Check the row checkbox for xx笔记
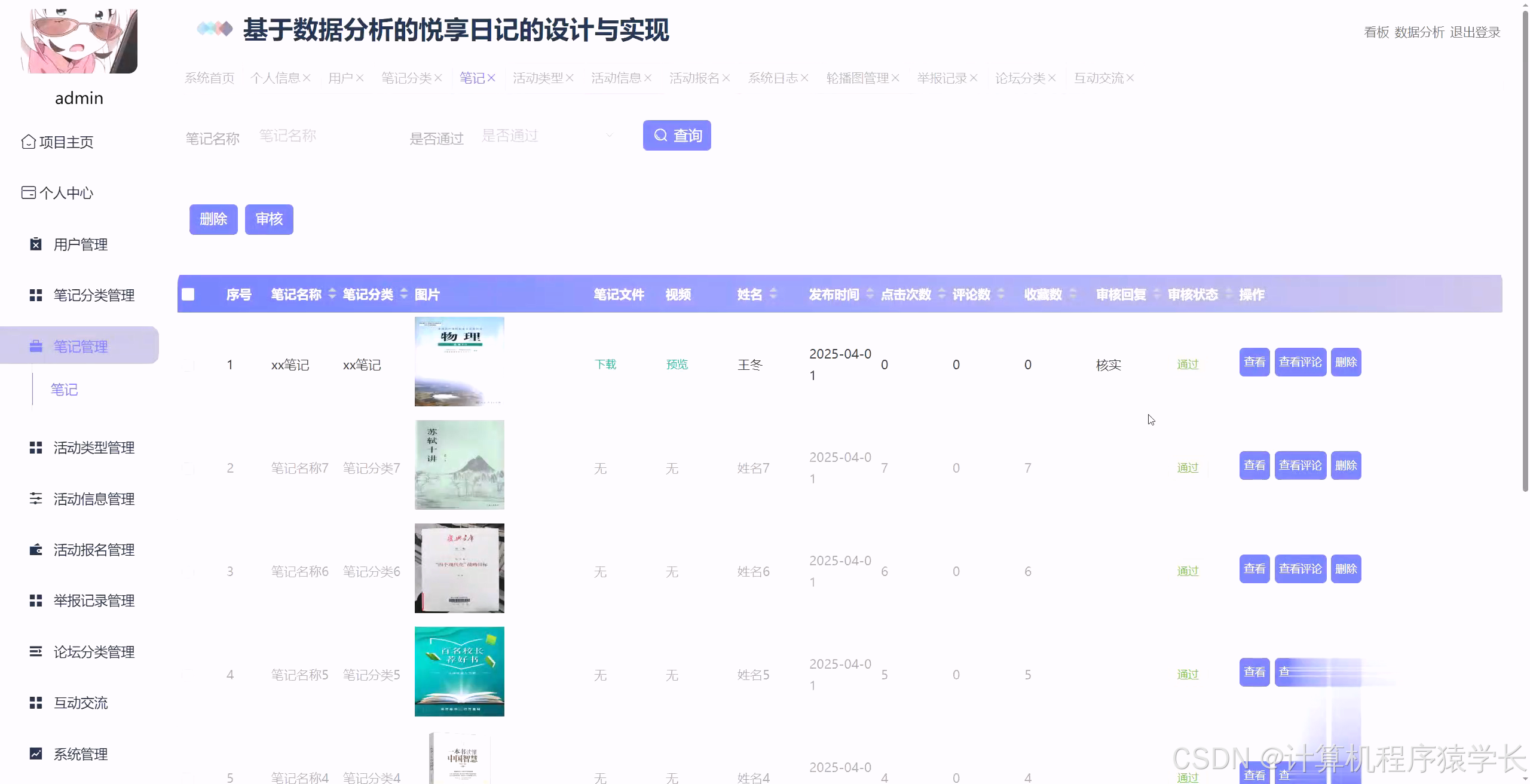The height and width of the screenshot is (784, 1530). (x=188, y=364)
